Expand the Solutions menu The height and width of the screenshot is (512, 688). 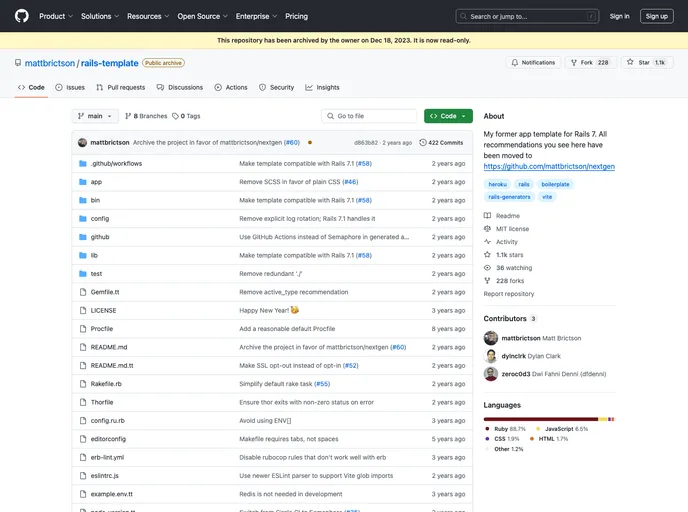click(100, 16)
